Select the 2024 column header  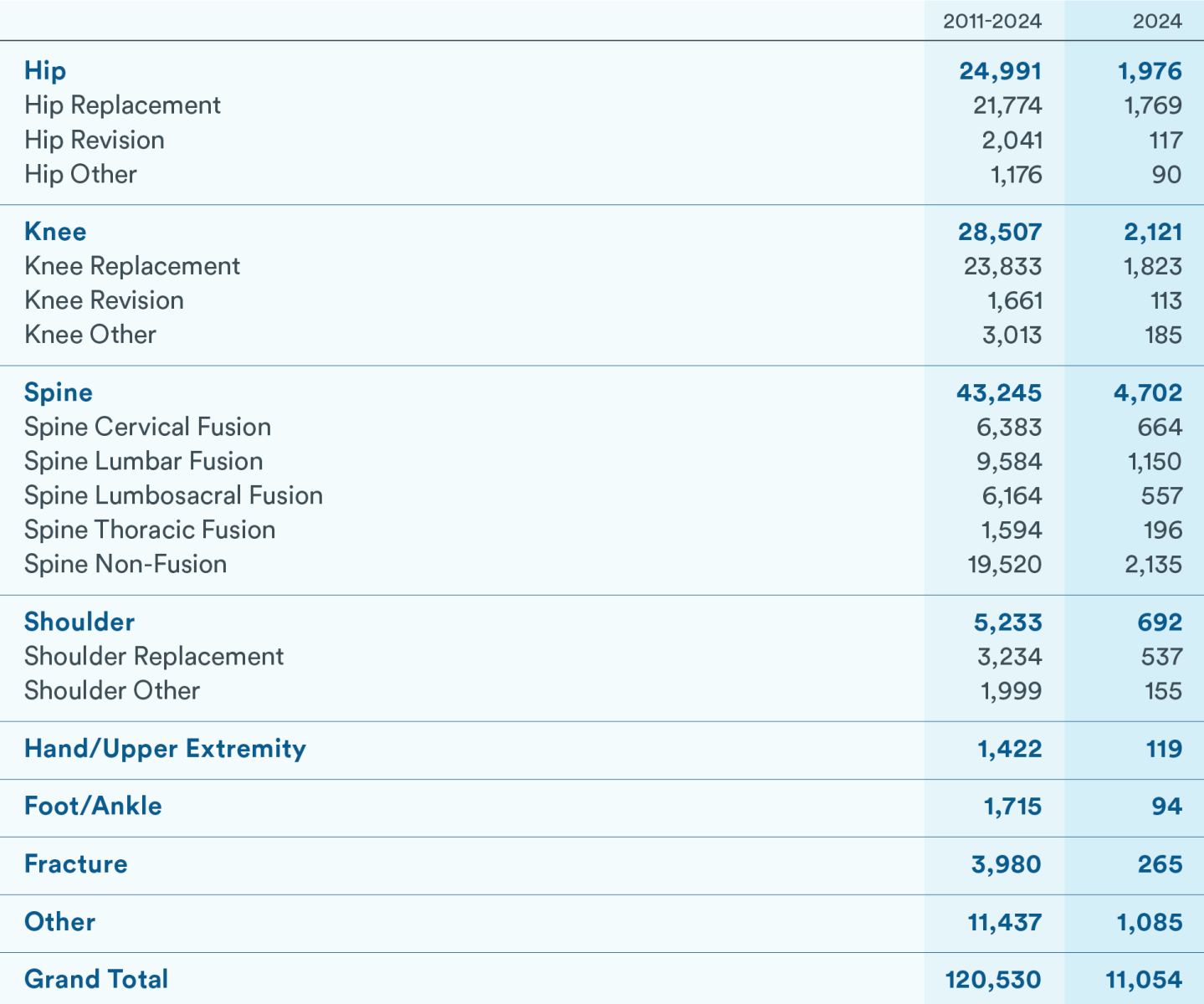tap(1160, 23)
